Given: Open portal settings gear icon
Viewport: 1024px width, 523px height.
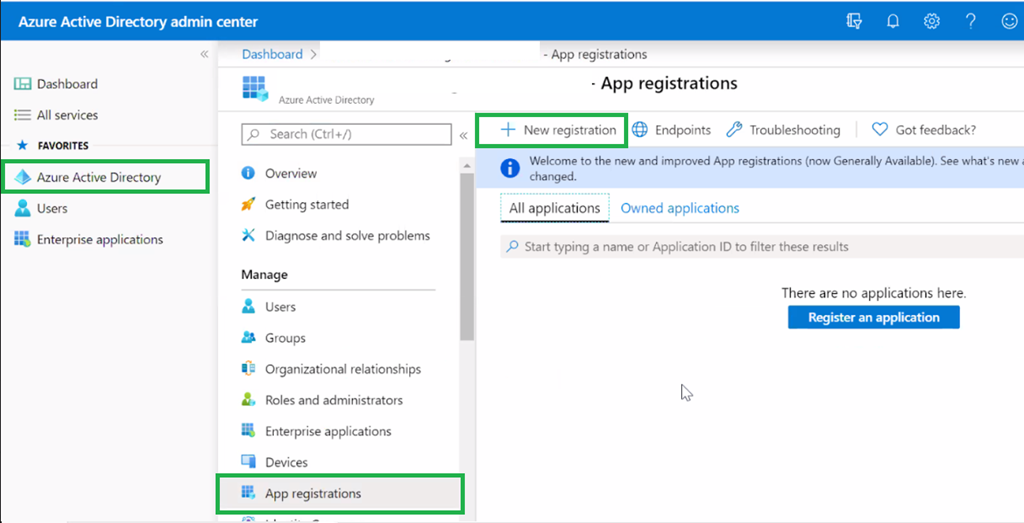Looking at the screenshot, I should coord(931,22).
